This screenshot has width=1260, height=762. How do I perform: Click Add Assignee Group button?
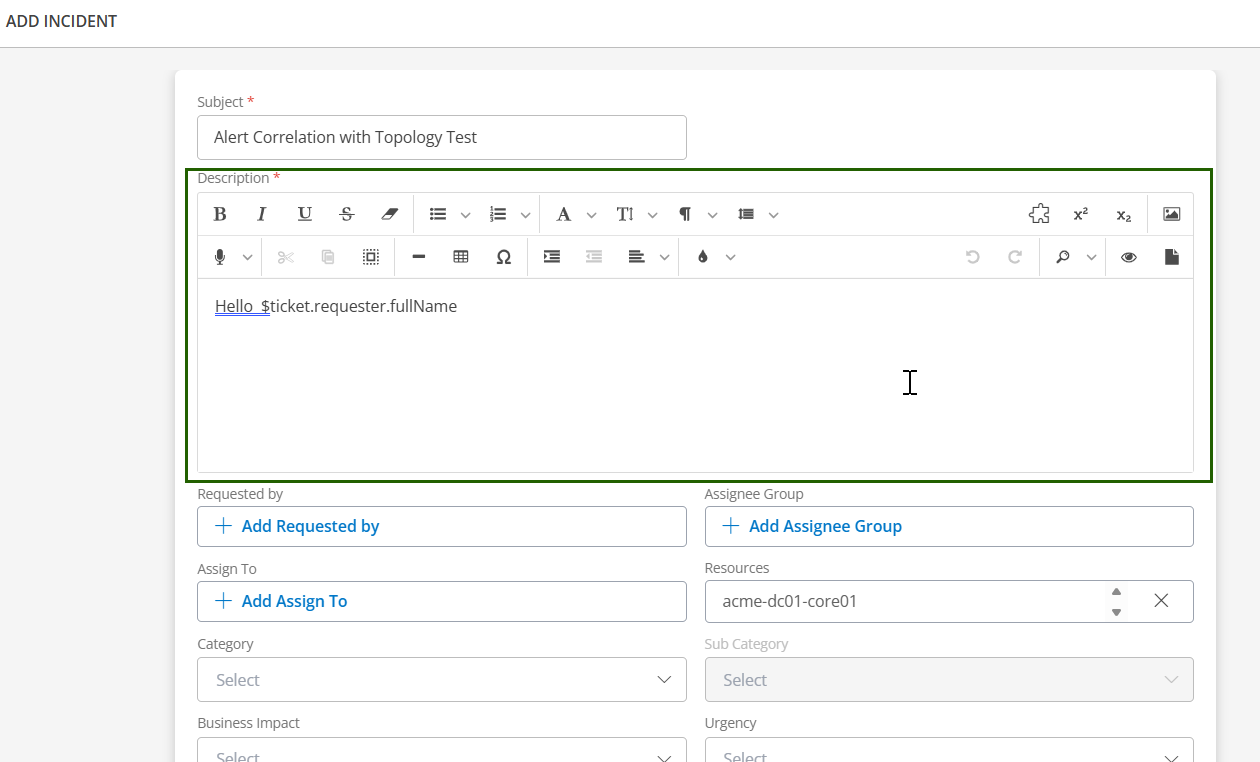[x=948, y=526]
